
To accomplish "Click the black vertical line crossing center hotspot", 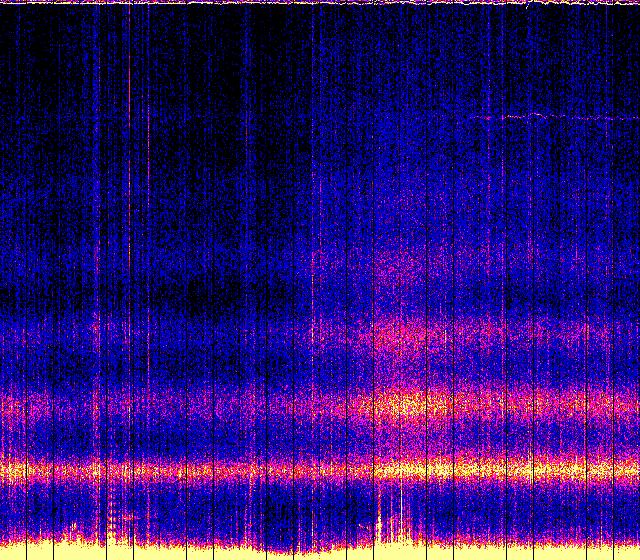I will click(x=374, y=405).
